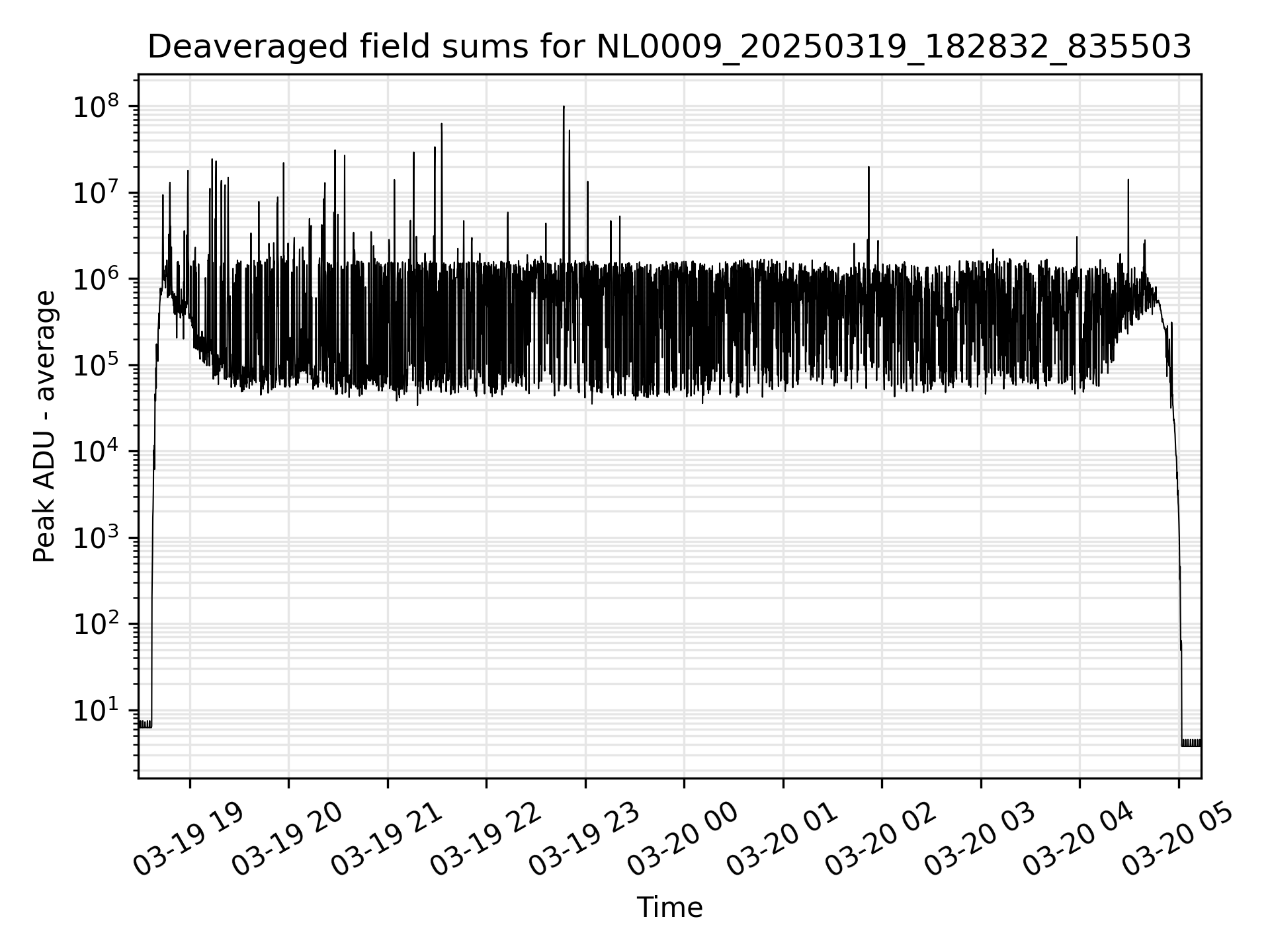Click the y-axis tick label 10^1
The width and height of the screenshot is (1270, 952).
pyautogui.click(x=96, y=710)
